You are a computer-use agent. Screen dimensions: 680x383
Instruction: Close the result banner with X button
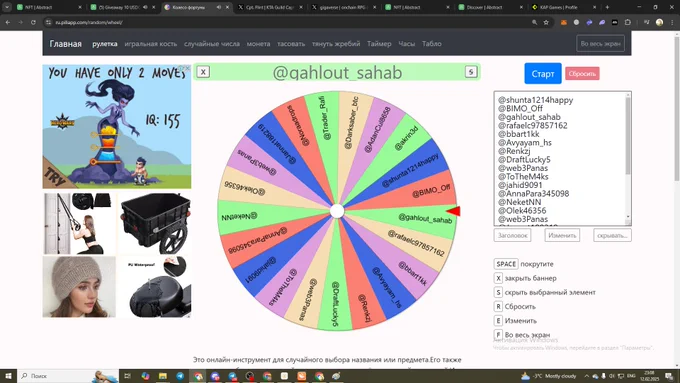coord(203,72)
